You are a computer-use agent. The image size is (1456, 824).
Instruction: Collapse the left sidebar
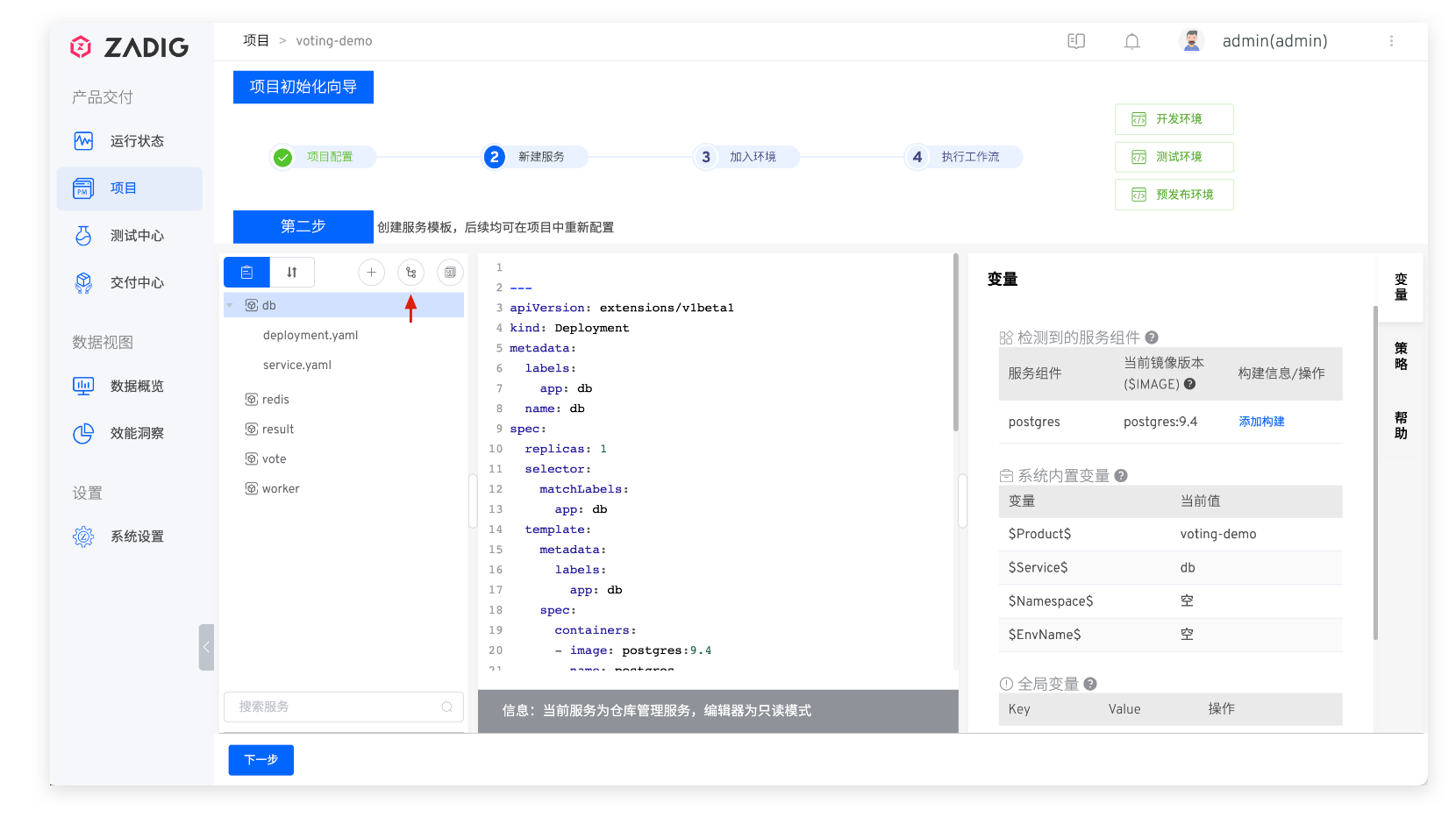click(x=206, y=647)
